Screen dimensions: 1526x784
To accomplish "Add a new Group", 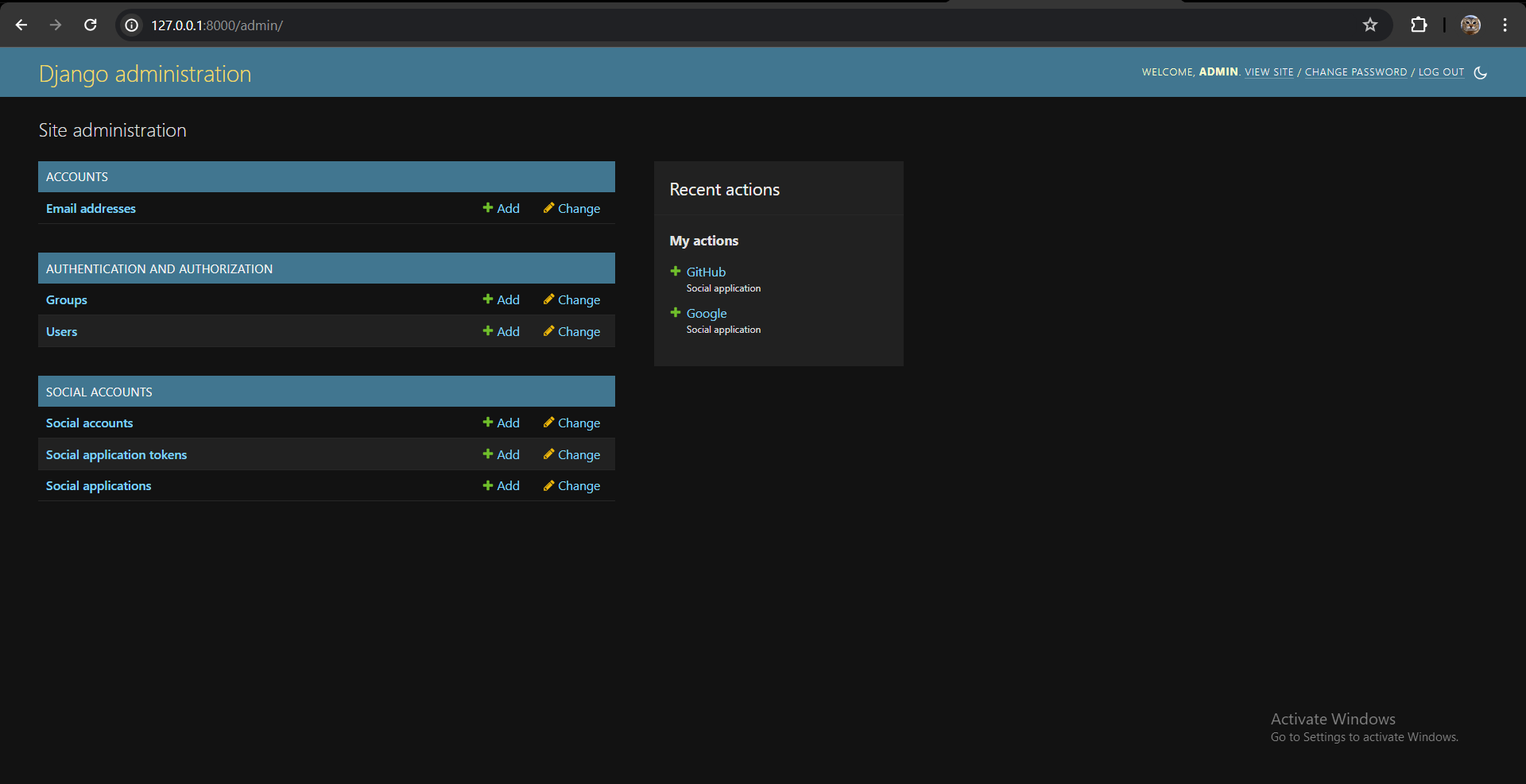I will [x=501, y=299].
